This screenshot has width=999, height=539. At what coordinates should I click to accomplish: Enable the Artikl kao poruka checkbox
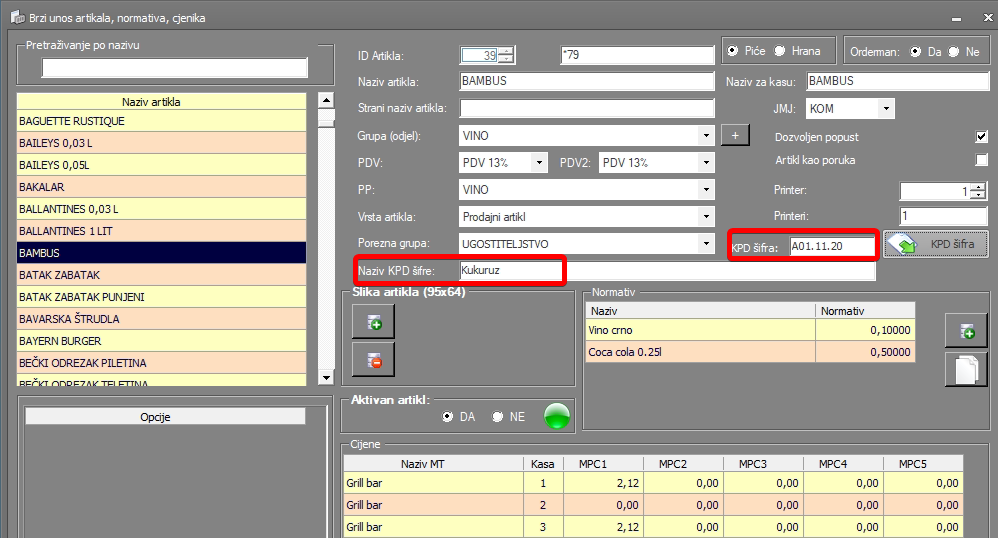(981, 160)
